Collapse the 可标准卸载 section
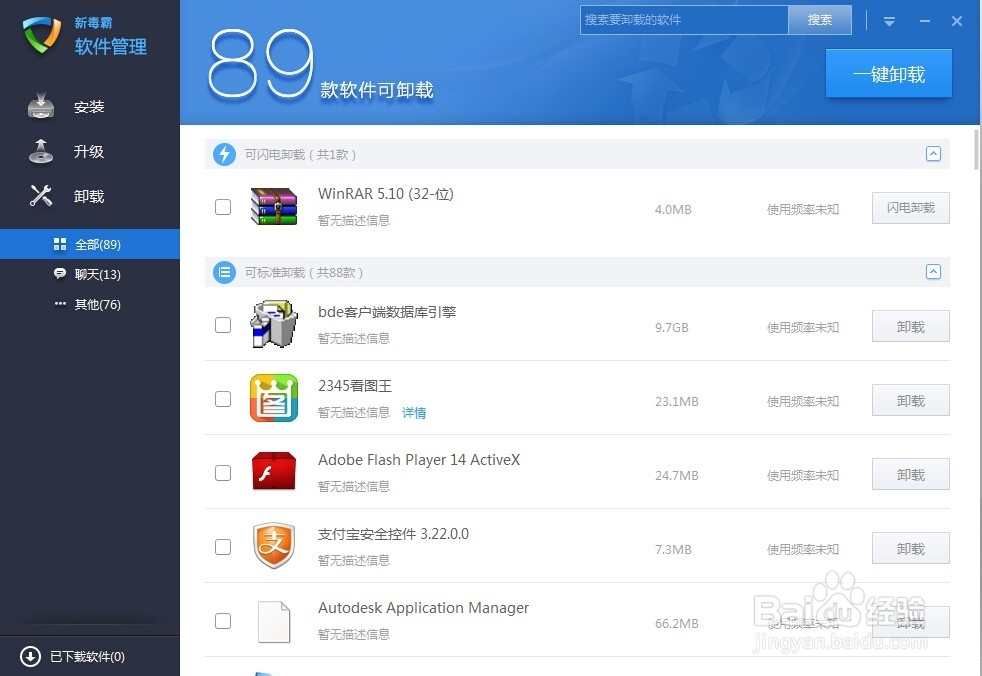982x676 pixels. tap(933, 271)
